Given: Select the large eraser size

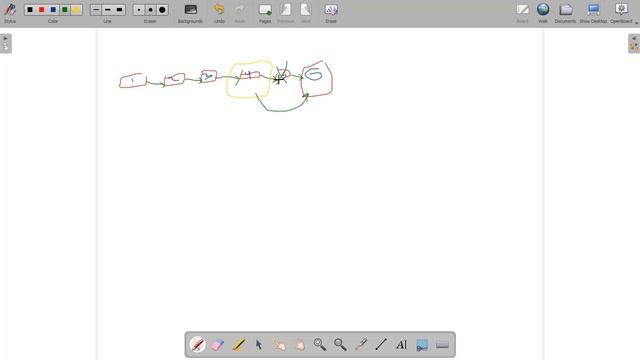Looking at the screenshot, I should coord(162,9).
